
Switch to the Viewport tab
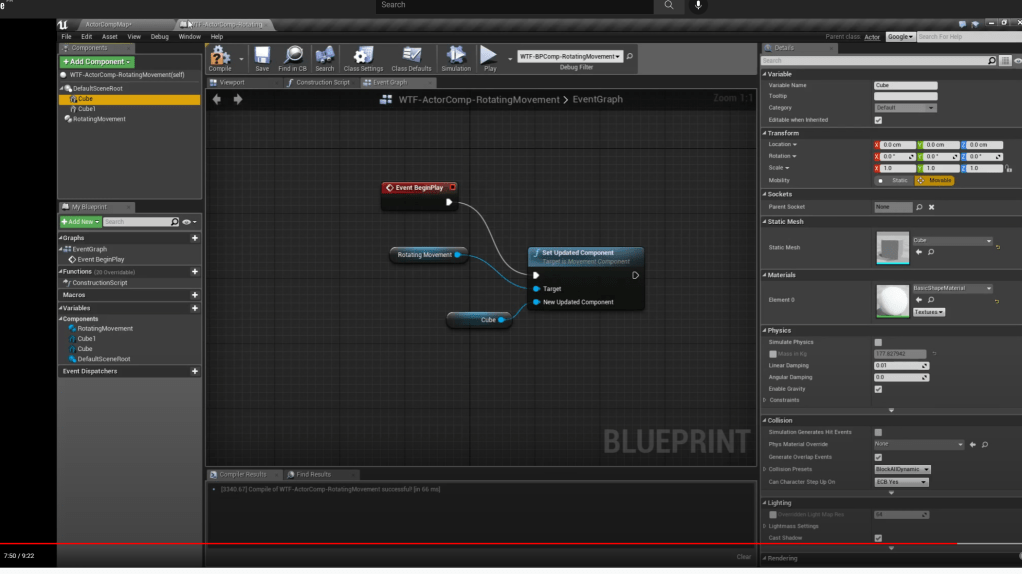[232, 83]
